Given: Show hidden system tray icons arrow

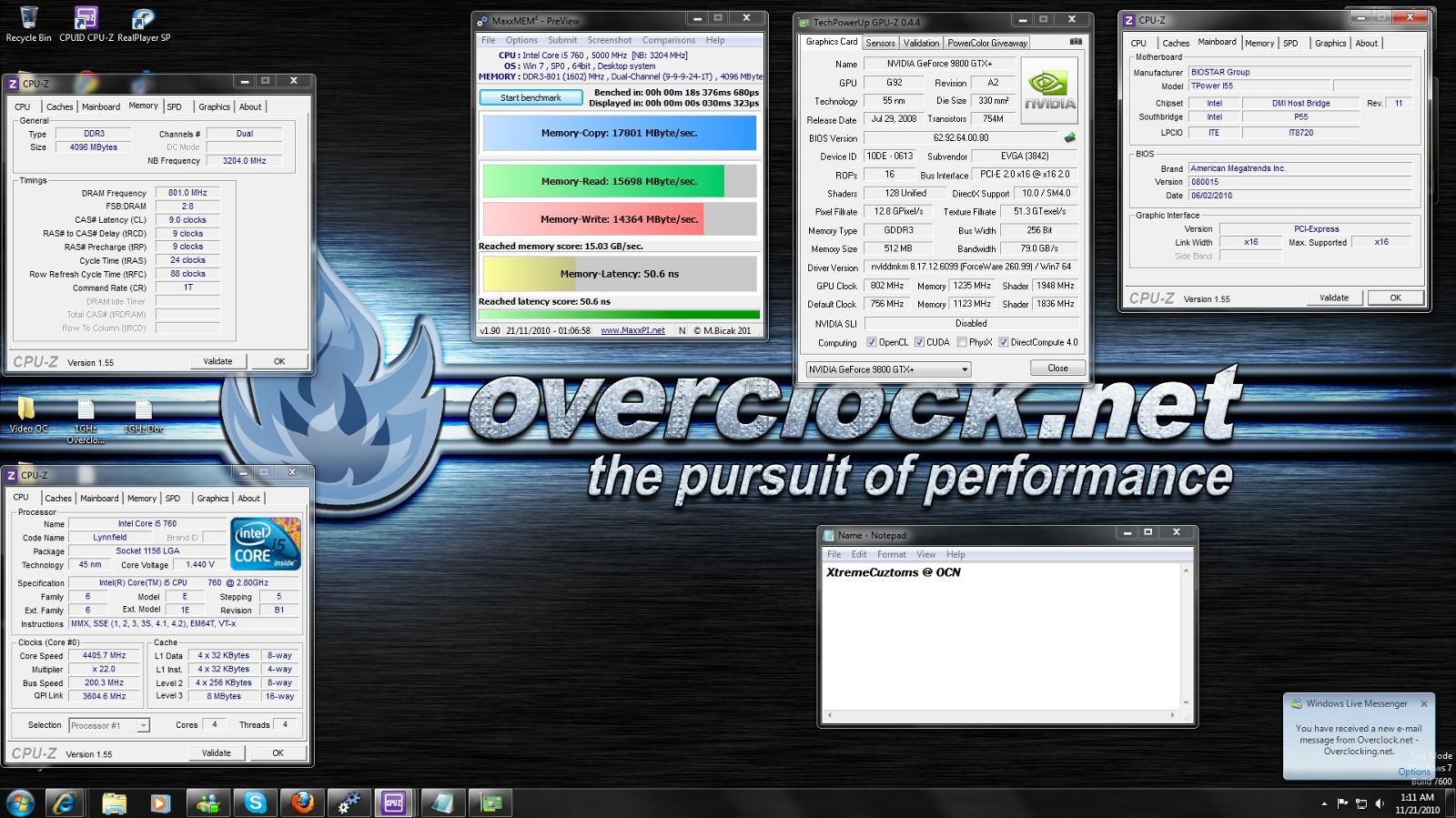Looking at the screenshot, I should [x=1323, y=804].
